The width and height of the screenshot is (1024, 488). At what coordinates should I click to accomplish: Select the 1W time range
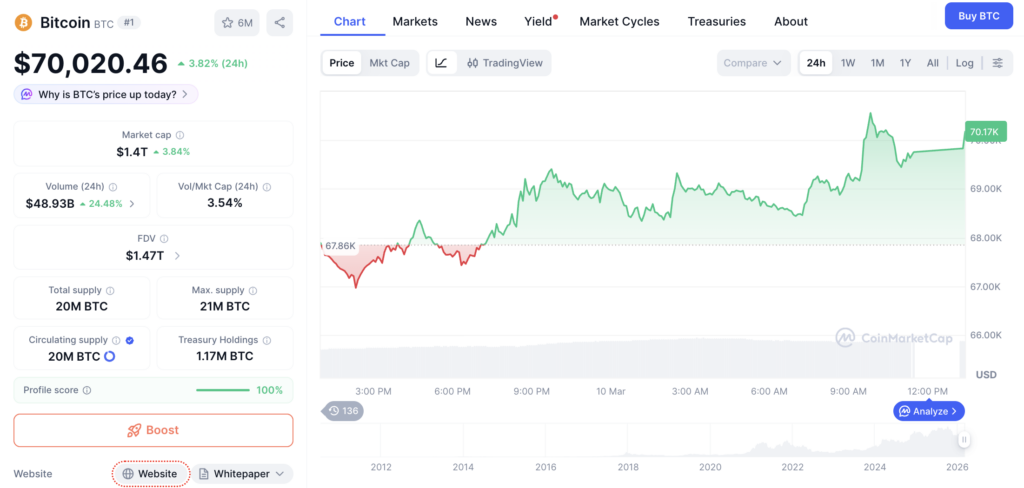pyautogui.click(x=848, y=63)
